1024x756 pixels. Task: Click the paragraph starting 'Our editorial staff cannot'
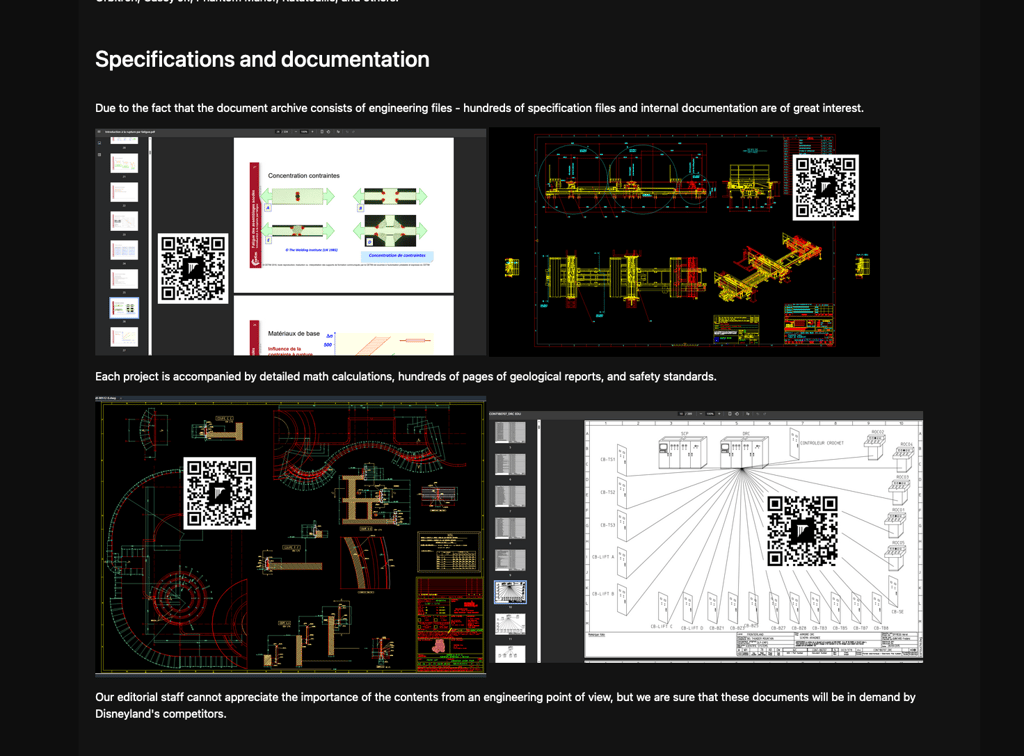[505, 705]
